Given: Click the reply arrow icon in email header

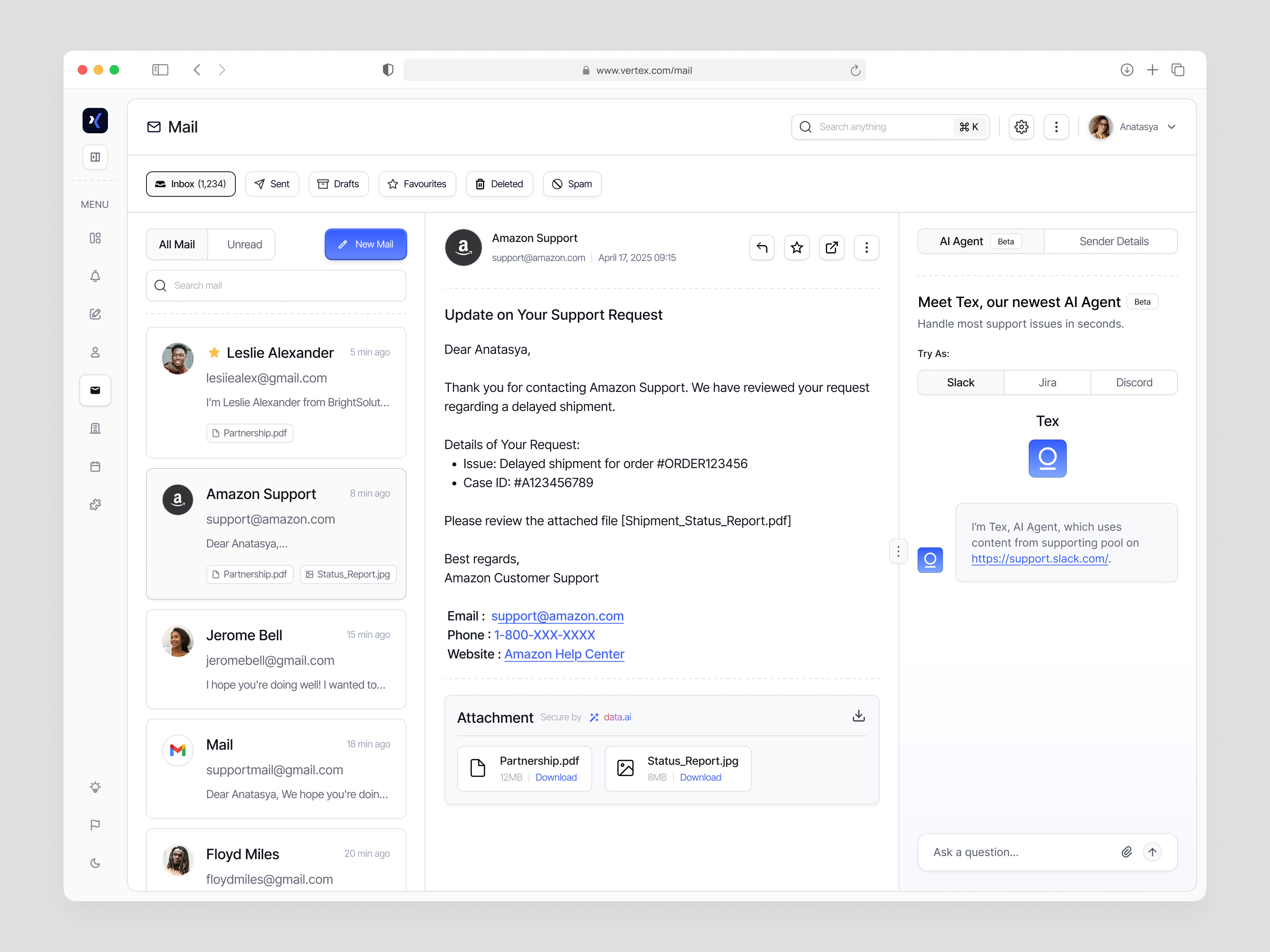Looking at the screenshot, I should pyautogui.click(x=761, y=248).
